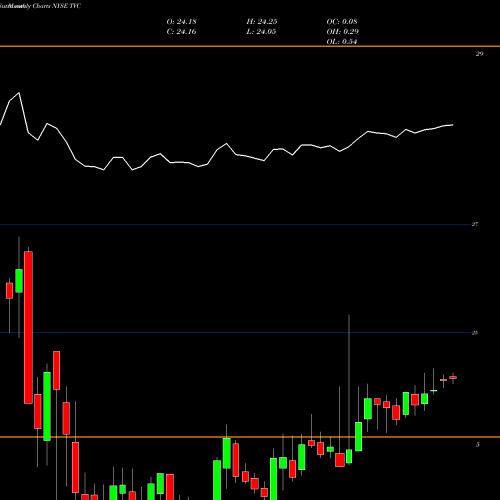Click the '29' price axis label
Image resolution: width=500 pixels, height=500 pixels.
click(479, 54)
